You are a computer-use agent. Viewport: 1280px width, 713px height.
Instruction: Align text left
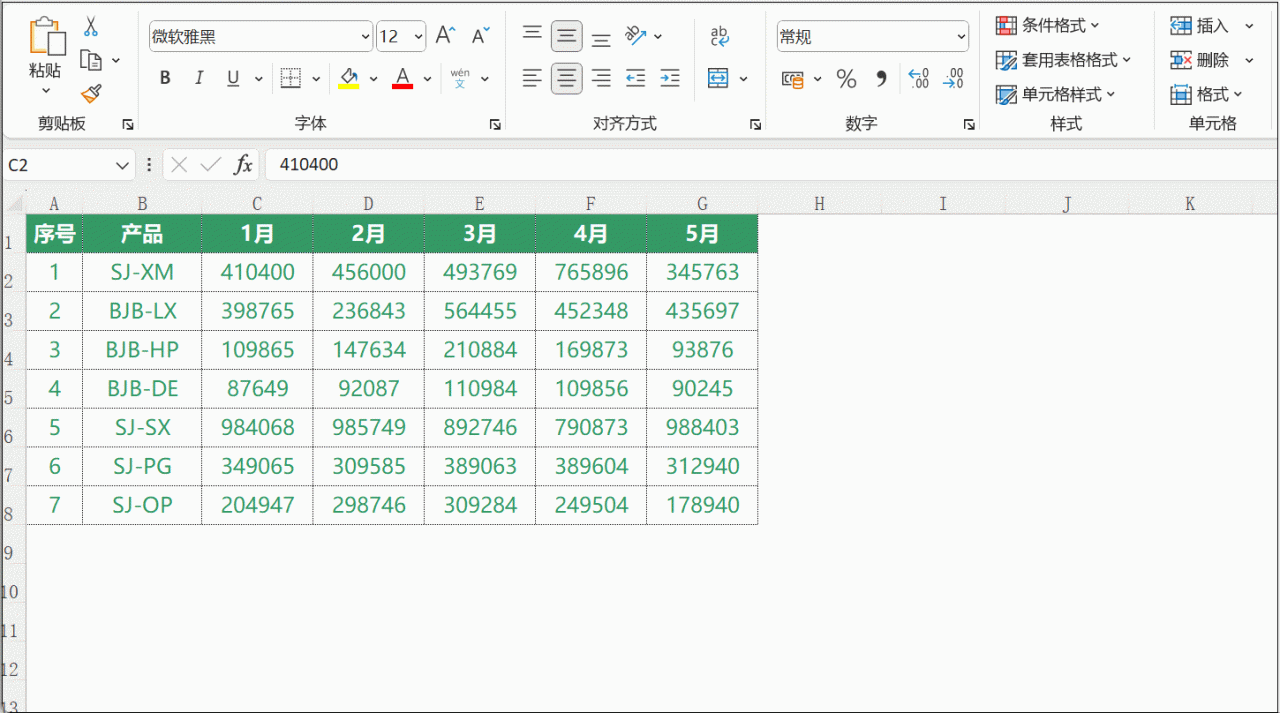click(x=533, y=78)
